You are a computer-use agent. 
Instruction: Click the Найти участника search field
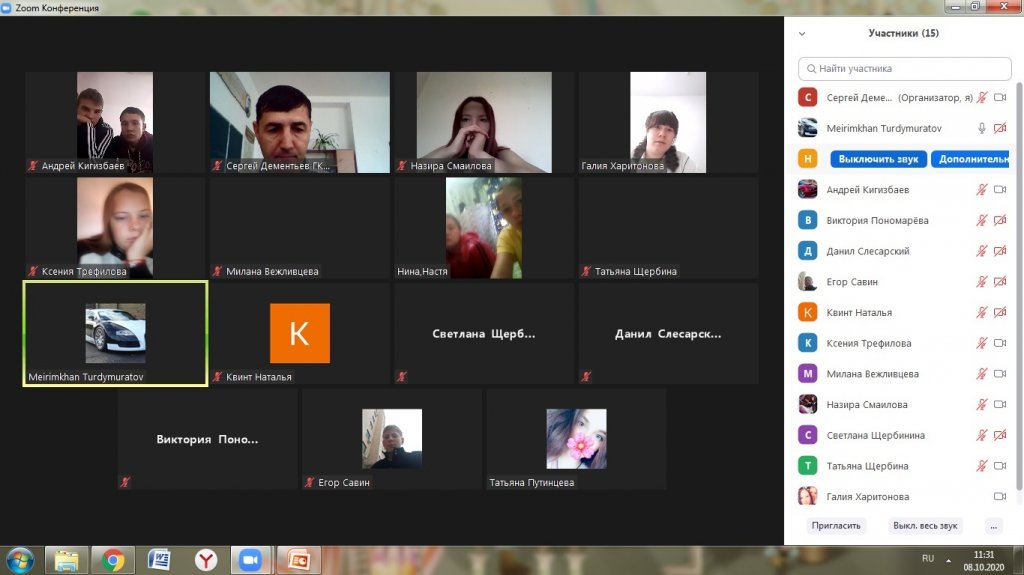[x=904, y=68]
